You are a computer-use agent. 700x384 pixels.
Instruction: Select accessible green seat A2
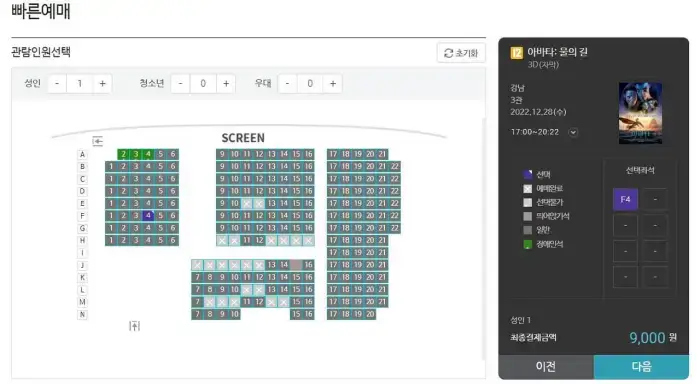[124, 154]
